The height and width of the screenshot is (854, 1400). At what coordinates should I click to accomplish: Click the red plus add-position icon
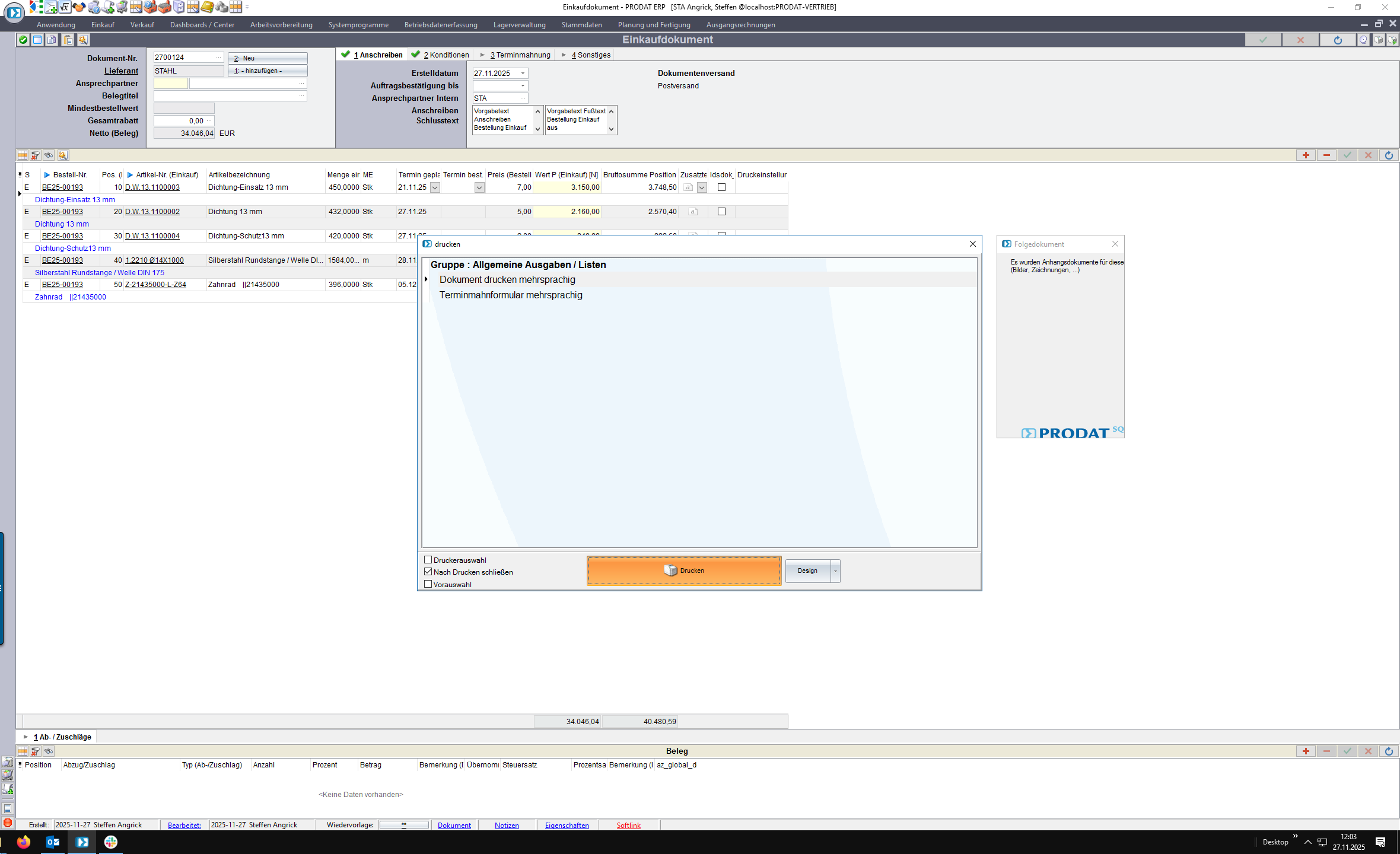(1306, 155)
